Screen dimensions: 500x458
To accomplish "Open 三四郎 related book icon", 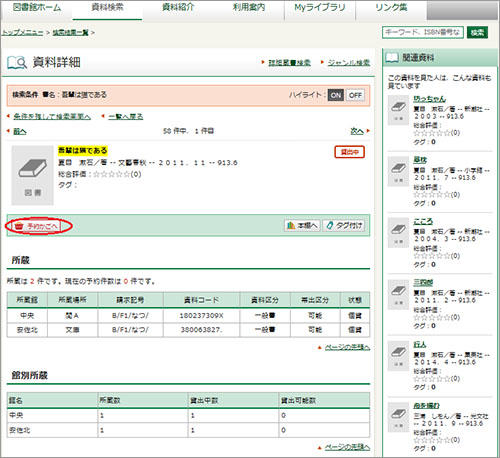I will tap(398, 294).
